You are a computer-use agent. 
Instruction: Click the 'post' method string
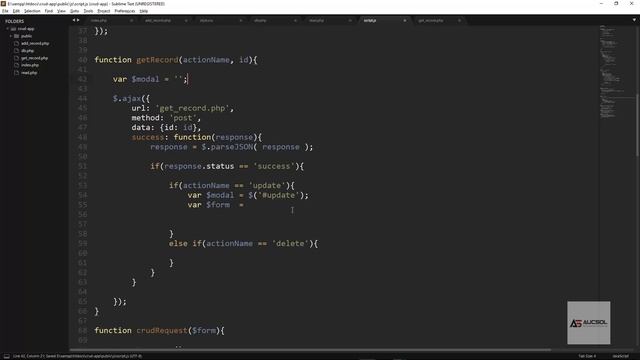pos(183,118)
